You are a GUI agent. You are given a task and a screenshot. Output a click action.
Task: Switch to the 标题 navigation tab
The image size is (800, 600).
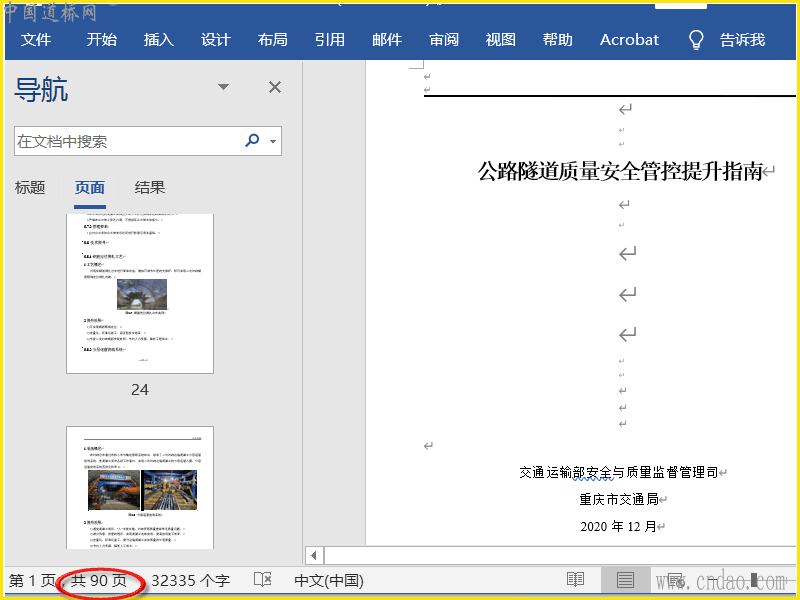coord(30,187)
